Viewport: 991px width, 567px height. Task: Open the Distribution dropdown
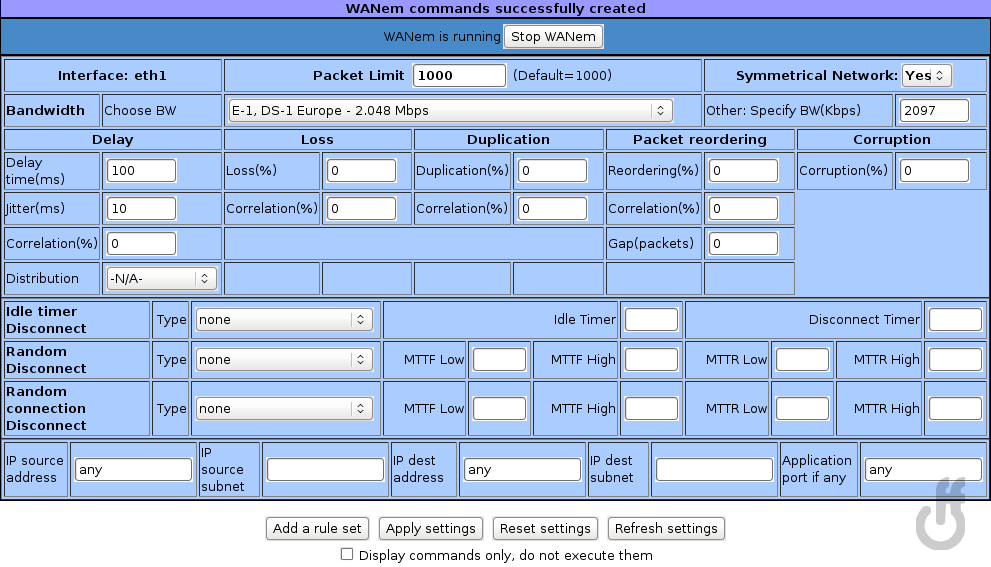click(162, 279)
